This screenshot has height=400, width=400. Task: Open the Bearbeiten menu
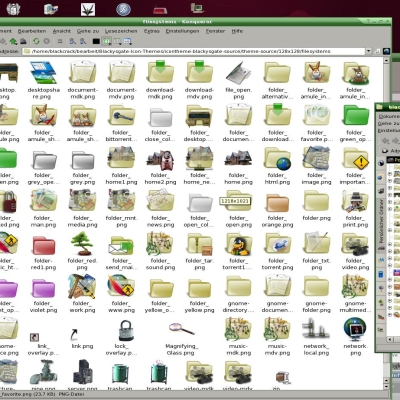point(32,31)
